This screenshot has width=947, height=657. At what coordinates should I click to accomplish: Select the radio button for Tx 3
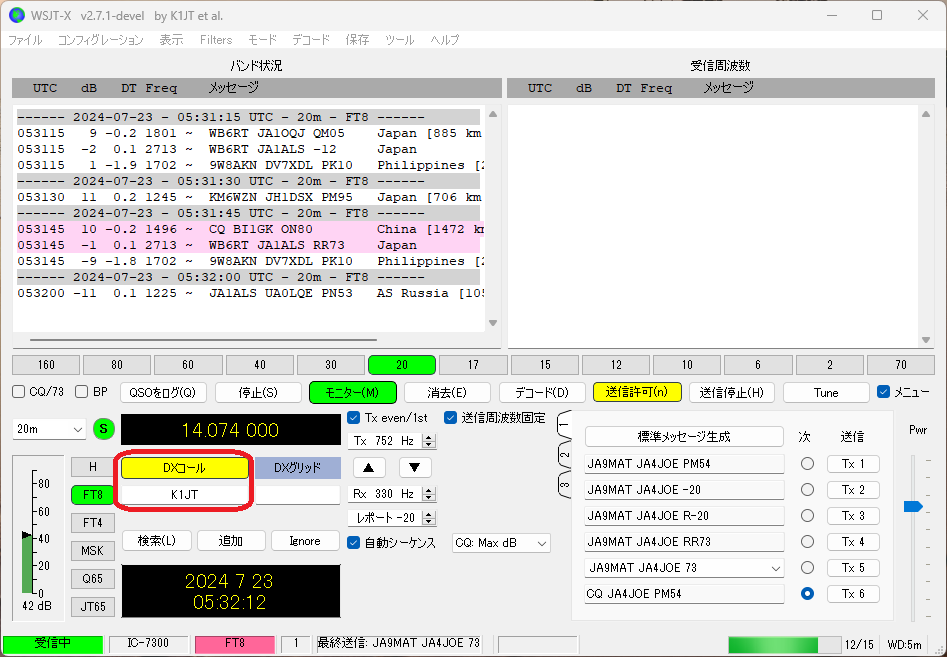coord(807,516)
